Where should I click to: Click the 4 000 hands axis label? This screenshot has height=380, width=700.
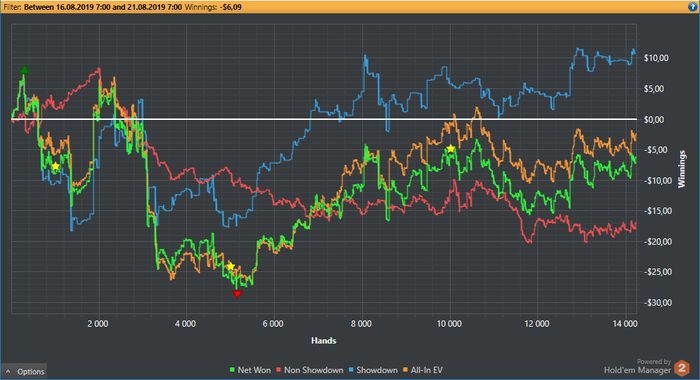tap(185, 324)
